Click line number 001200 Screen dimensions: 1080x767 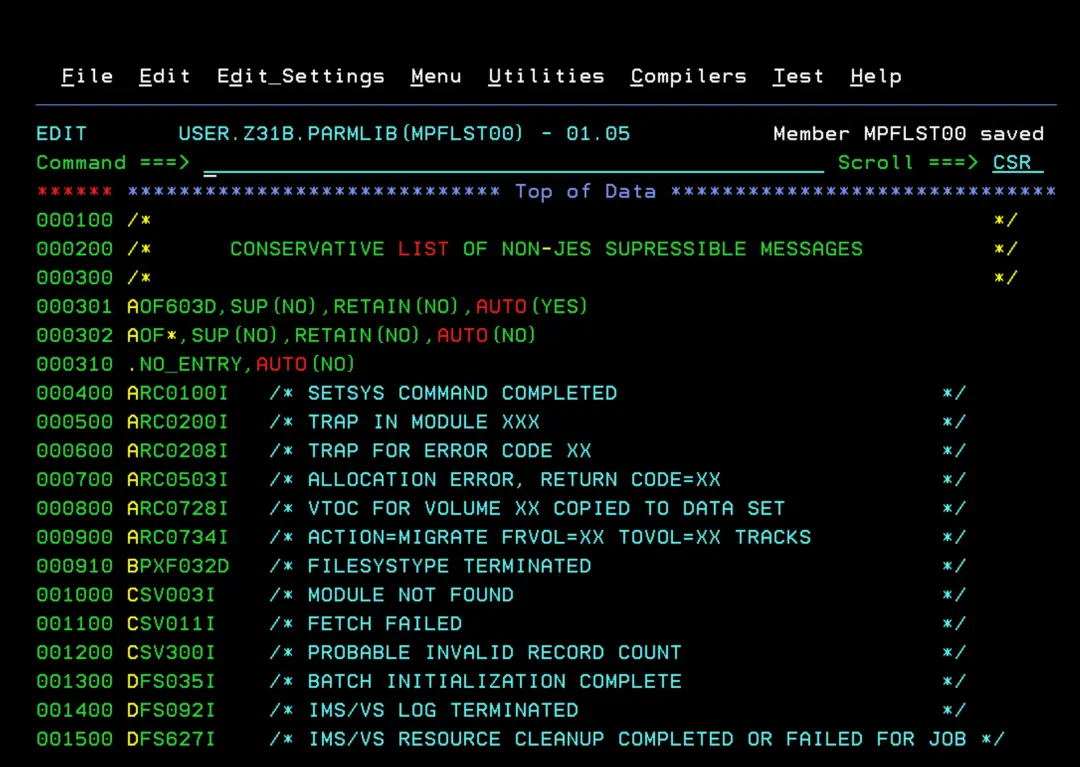point(74,653)
